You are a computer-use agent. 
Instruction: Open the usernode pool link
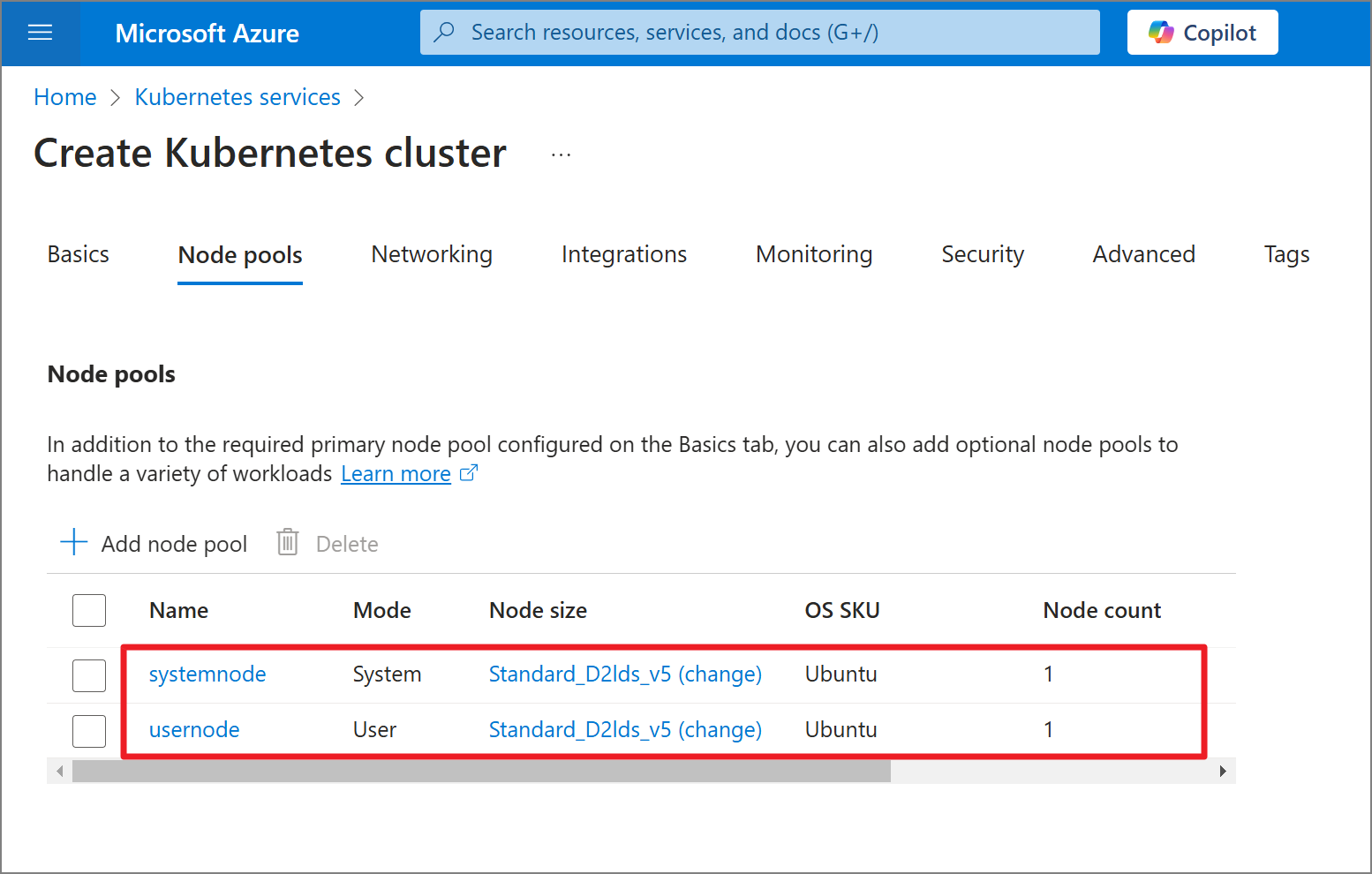194,730
